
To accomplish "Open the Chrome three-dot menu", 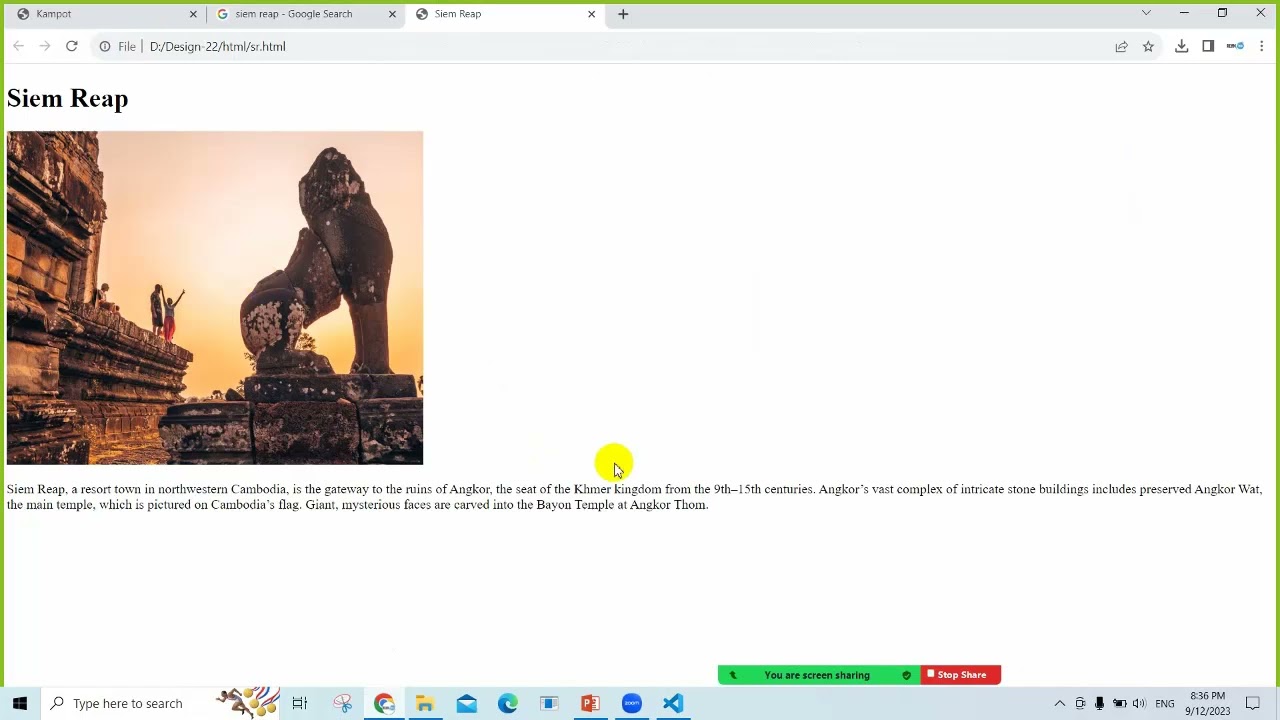I will [1261, 46].
